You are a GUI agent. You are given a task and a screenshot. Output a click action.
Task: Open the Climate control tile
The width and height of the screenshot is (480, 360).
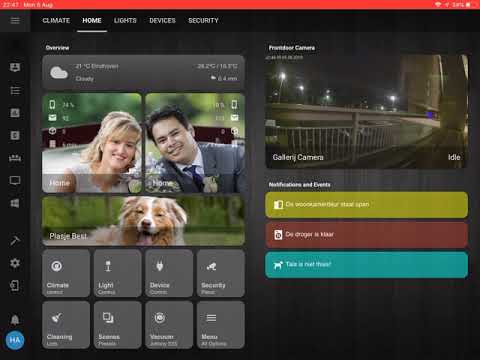pyautogui.click(x=66, y=273)
